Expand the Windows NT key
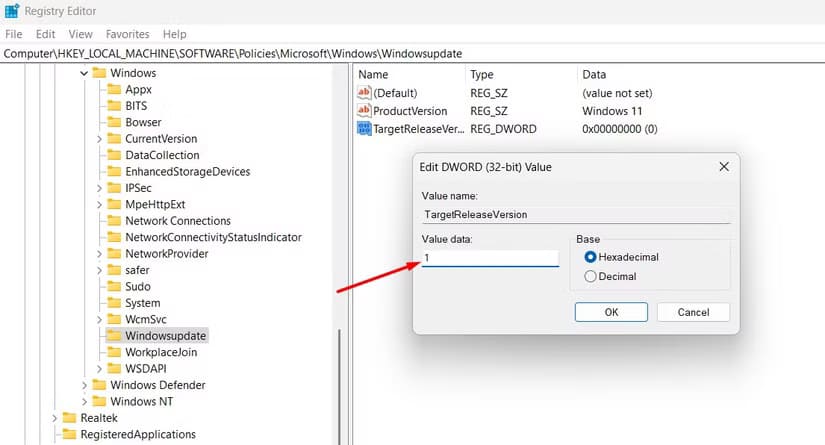This screenshot has height=445, width=825. (x=84, y=401)
